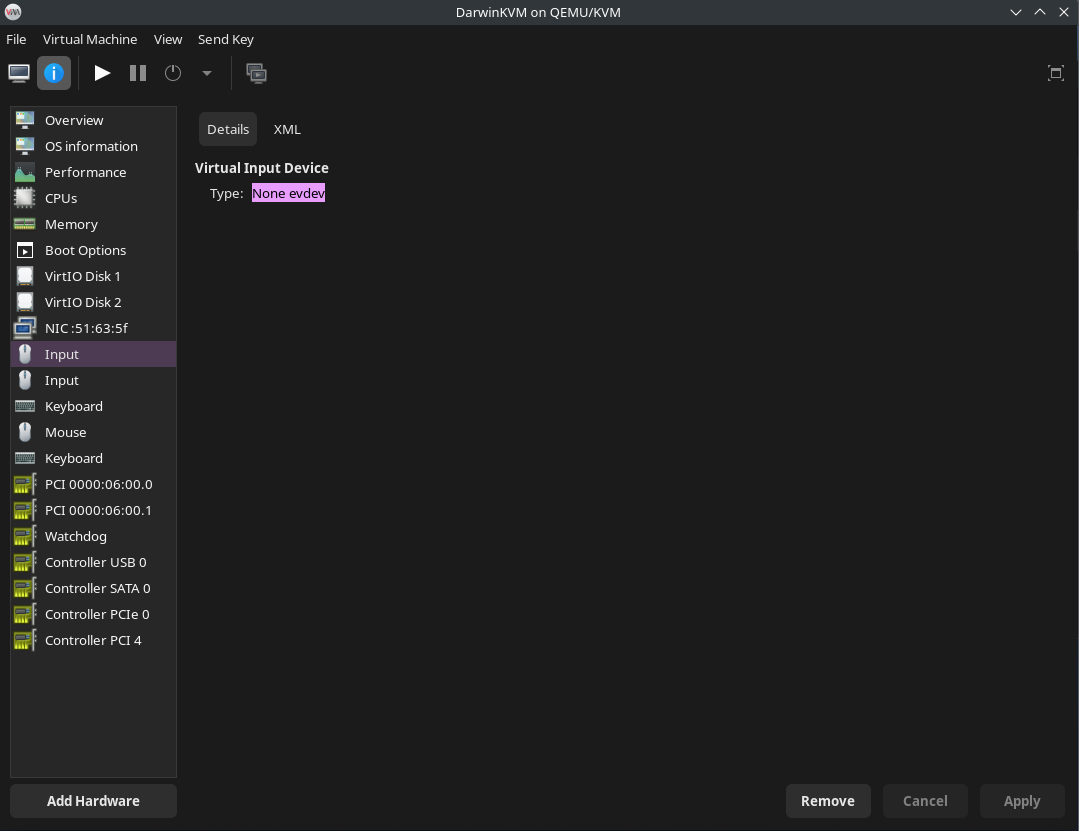Open the manage VM snapshots icon

click(x=256, y=73)
